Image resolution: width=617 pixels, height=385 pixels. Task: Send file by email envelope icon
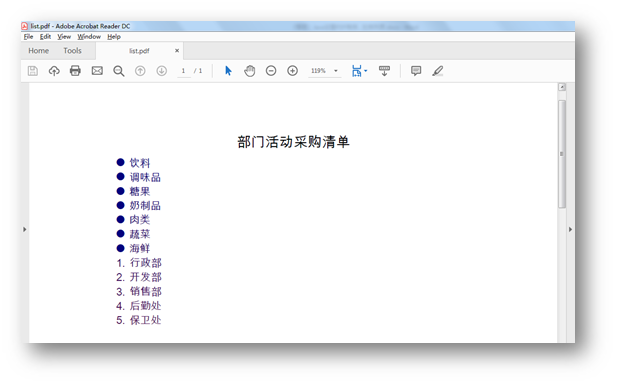pos(97,71)
